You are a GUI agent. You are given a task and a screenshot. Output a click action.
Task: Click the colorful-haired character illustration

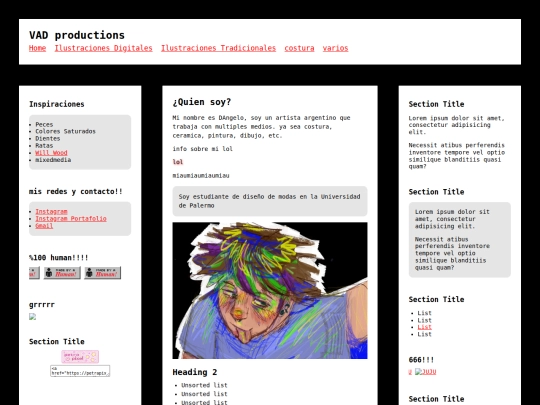pos(270,291)
